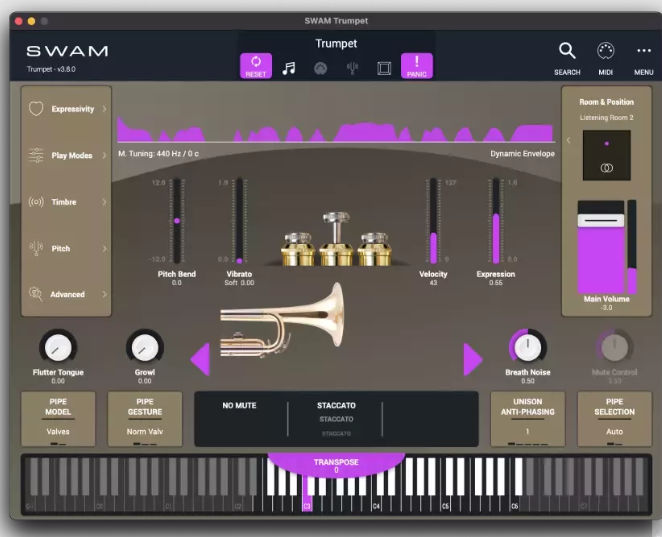Click the Play Modes sliders icon
Viewport: 662px width, 537px height.
pos(36,155)
